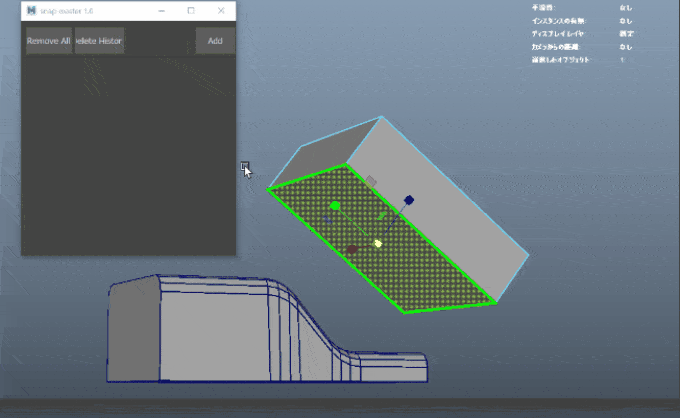This screenshot has width=680, height=418.
Task: Select the green Y-axis manipulator handle
Action: click(335, 206)
